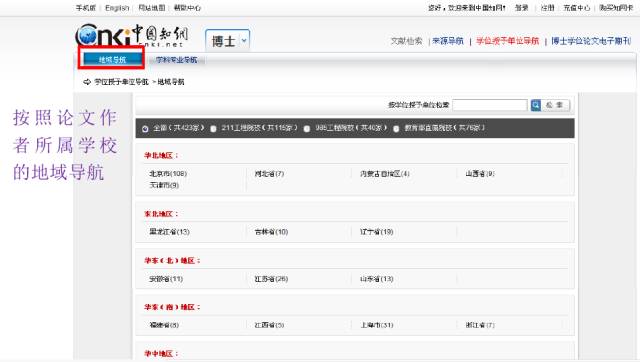Select 山东省(13) region
Image resolution: width=640 pixels, height=362 pixels.
coord(376,279)
